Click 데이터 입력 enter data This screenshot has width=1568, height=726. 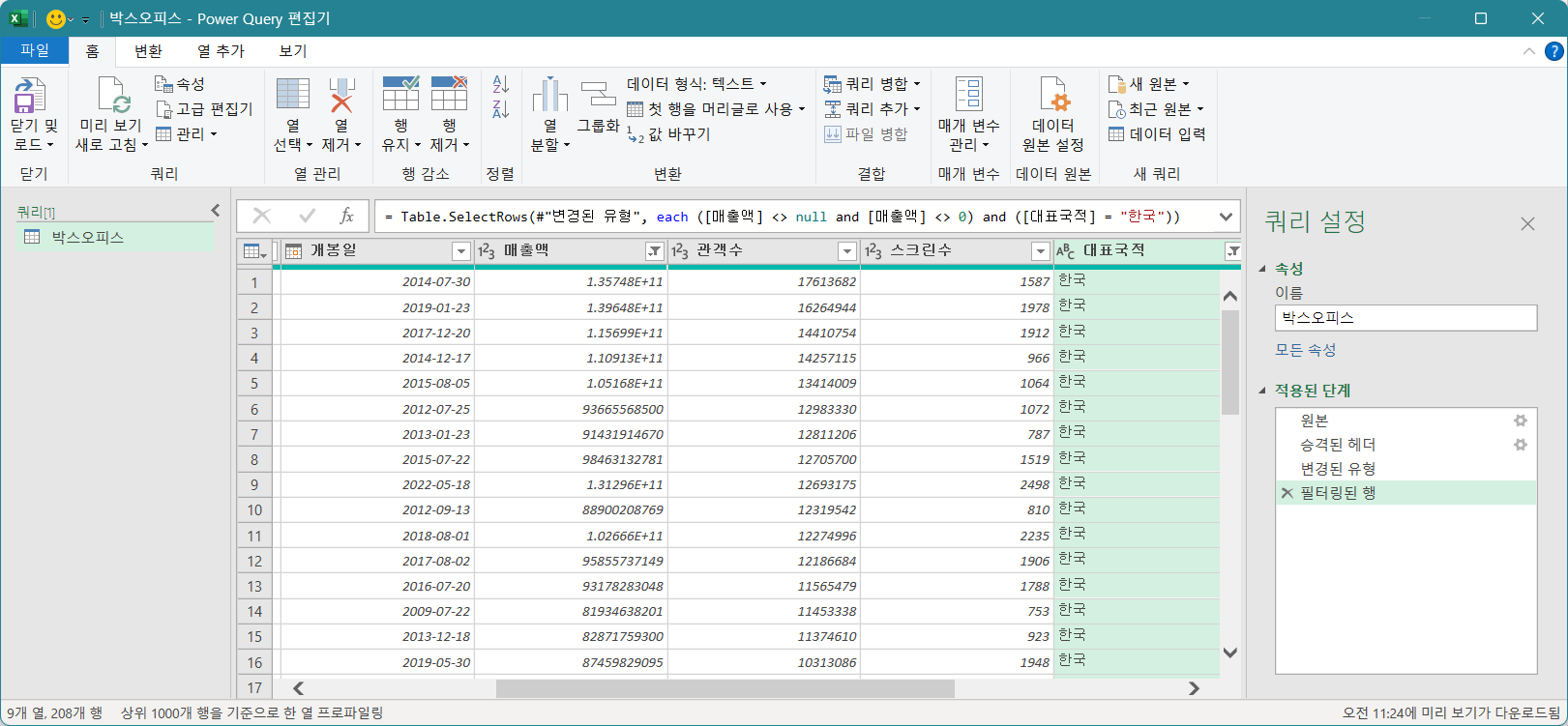pyautogui.click(x=1157, y=134)
